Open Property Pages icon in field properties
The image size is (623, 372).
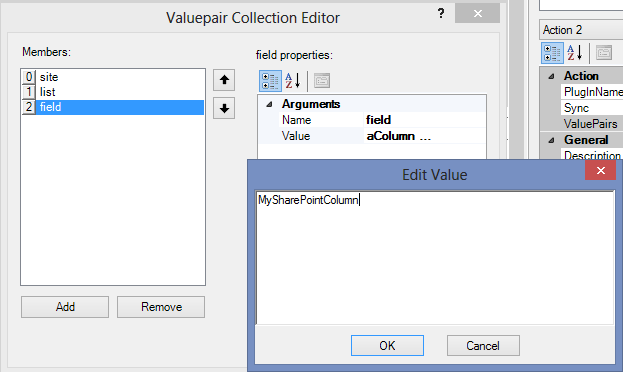322,81
